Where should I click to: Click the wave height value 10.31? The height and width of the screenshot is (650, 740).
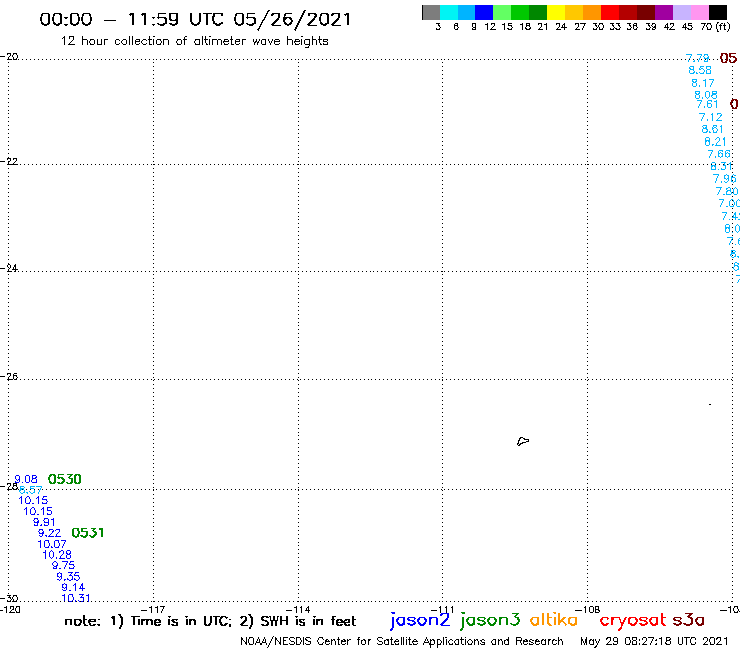[x=76, y=598]
